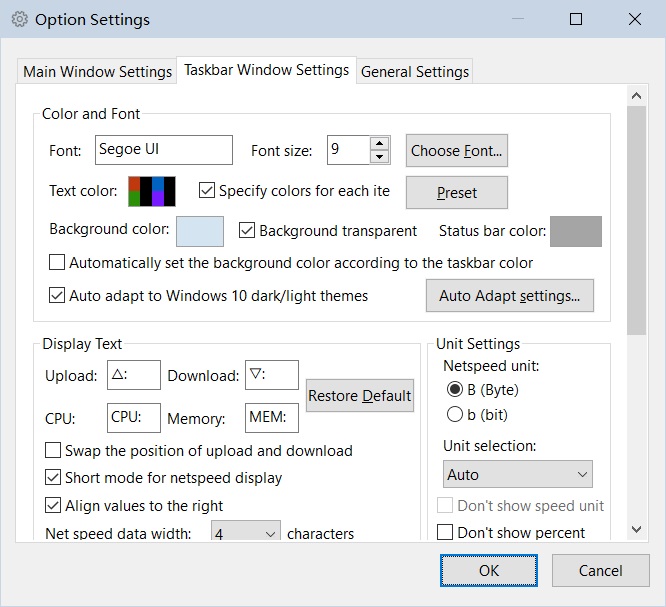666x607 pixels.
Task: Pick the light blue Background color swatch
Action: point(200,231)
